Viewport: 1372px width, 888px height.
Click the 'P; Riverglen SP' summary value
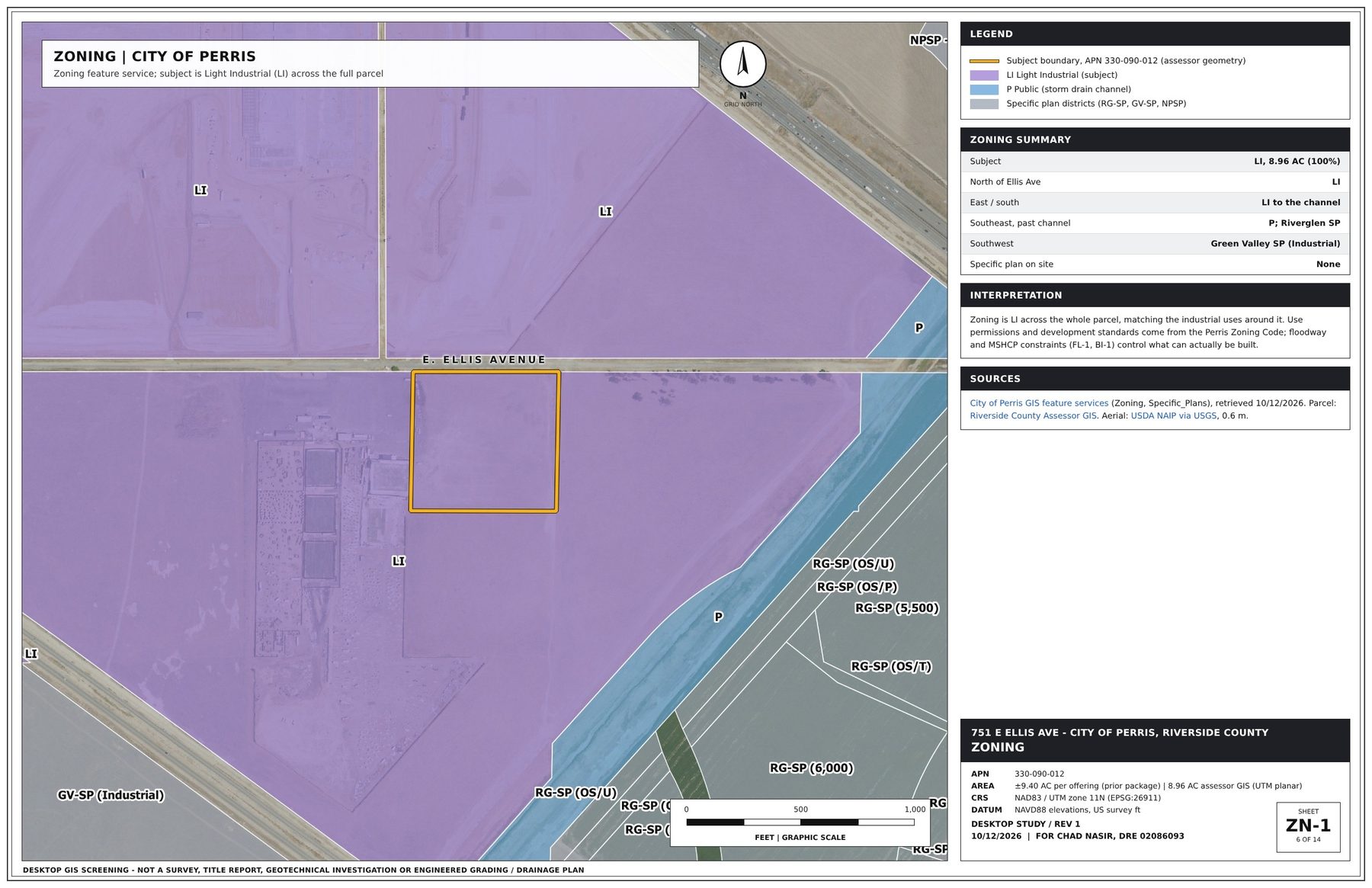pyautogui.click(x=1304, y=223)
